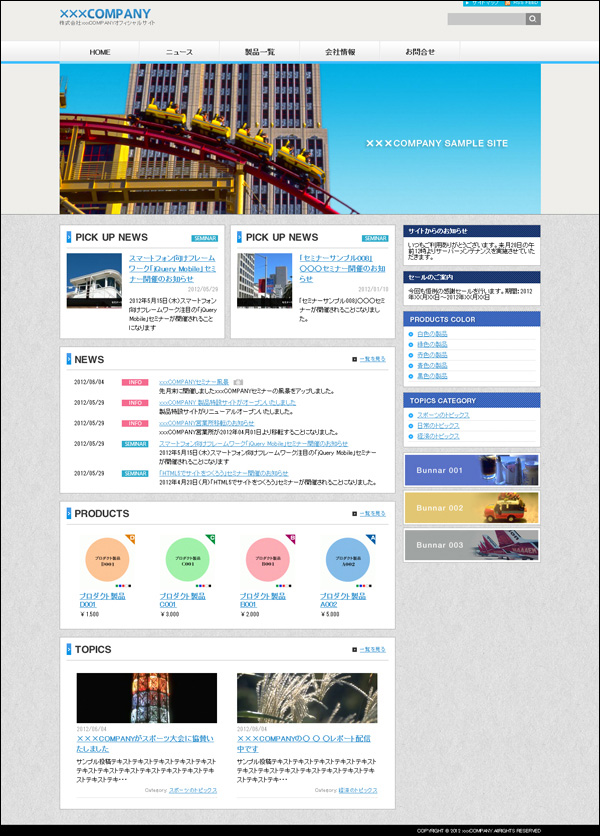Click the green C001 product circle

(x=188, y=560)
